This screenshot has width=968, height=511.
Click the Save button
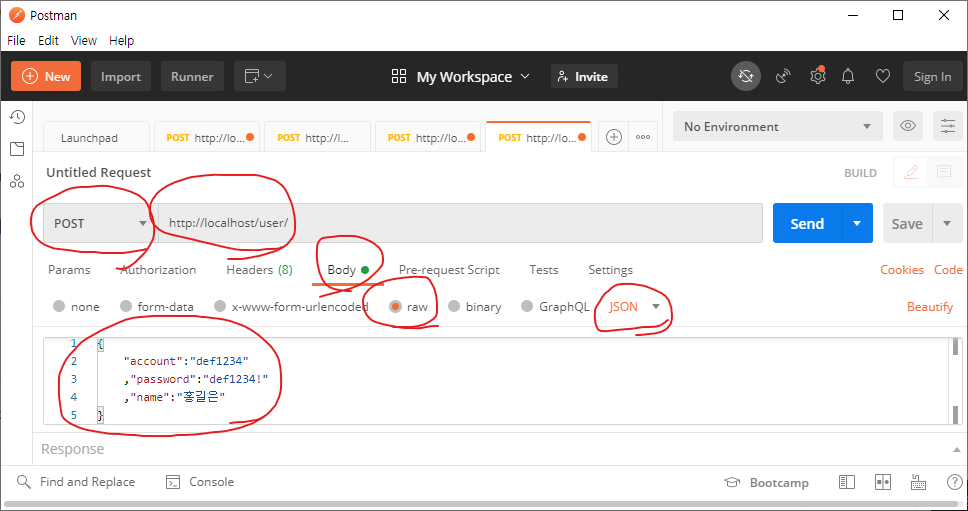(908, 223)
